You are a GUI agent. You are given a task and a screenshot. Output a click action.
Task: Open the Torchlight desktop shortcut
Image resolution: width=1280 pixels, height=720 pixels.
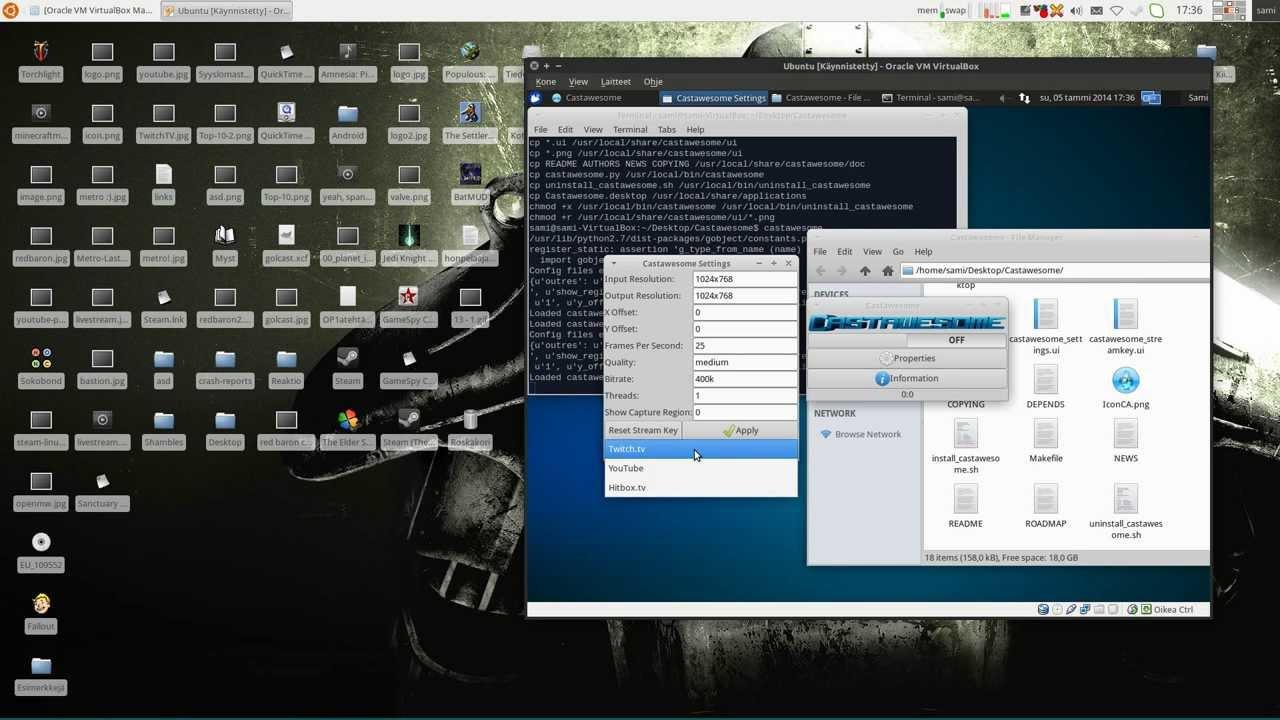40,52
